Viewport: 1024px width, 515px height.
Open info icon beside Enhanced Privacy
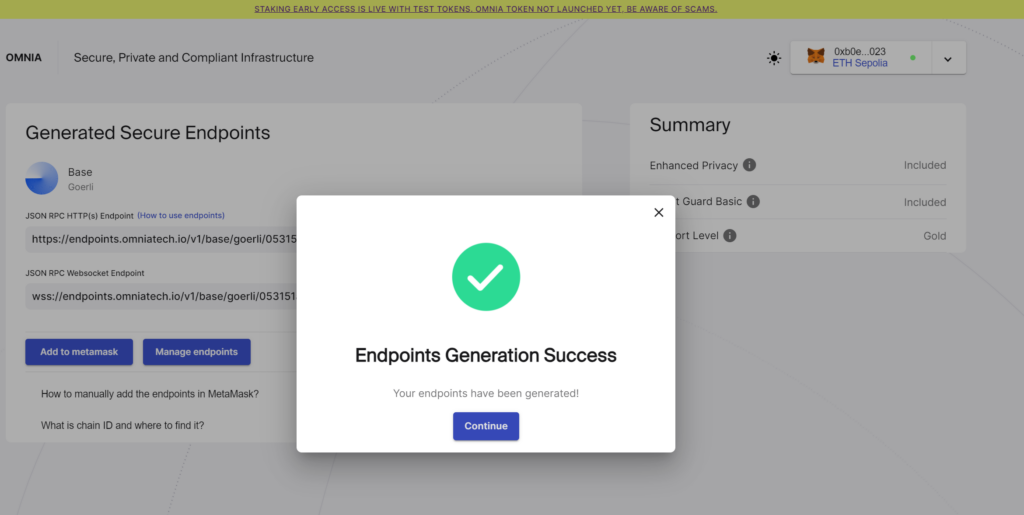tap(750, 165)
